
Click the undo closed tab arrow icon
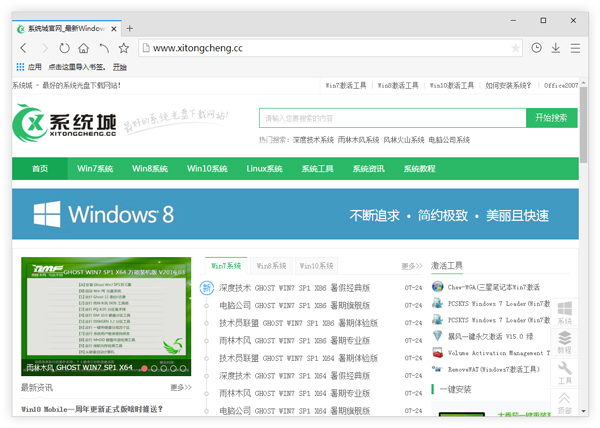(x=104, y=48)
